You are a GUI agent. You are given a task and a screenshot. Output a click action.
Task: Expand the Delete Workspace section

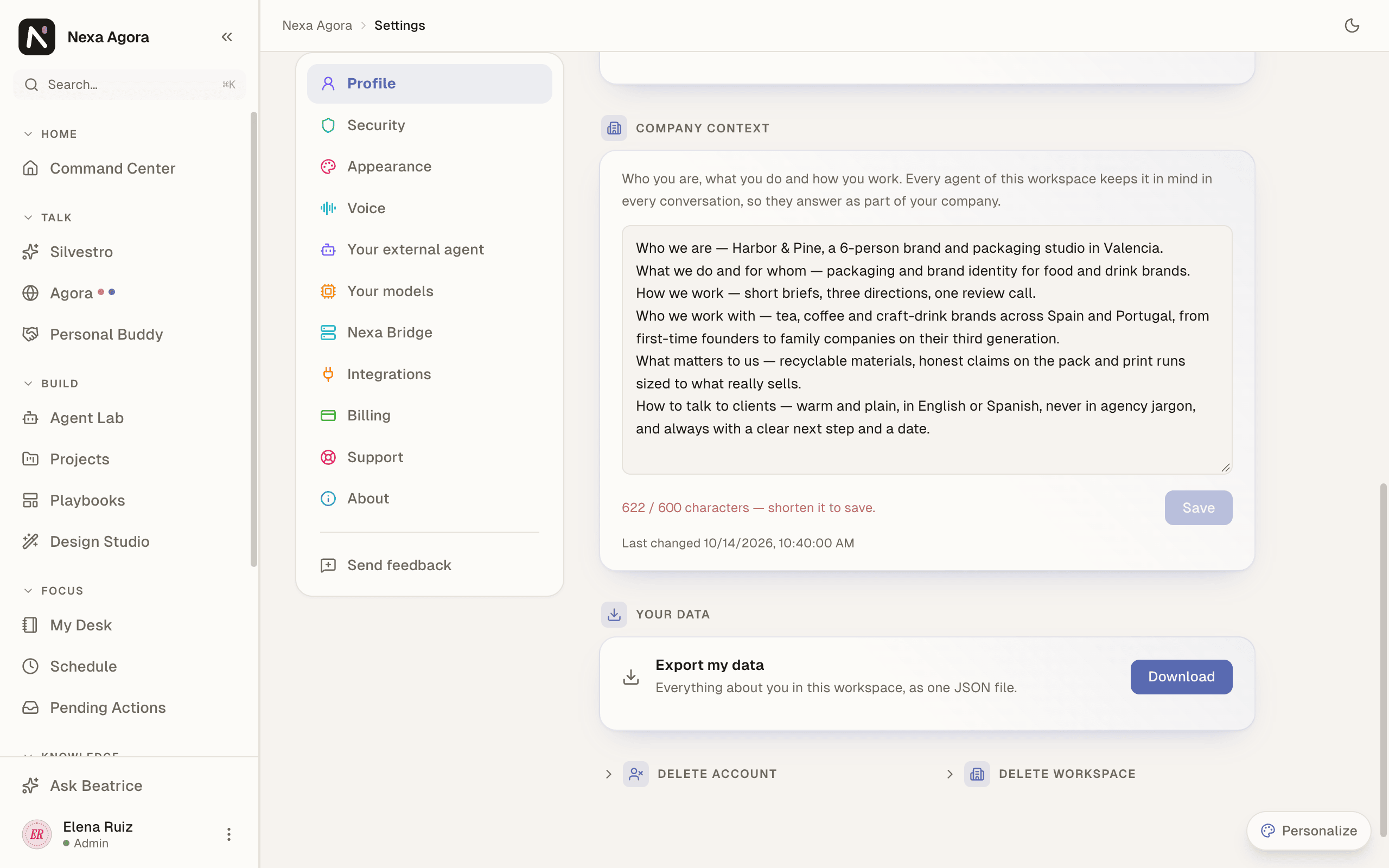1040,774
